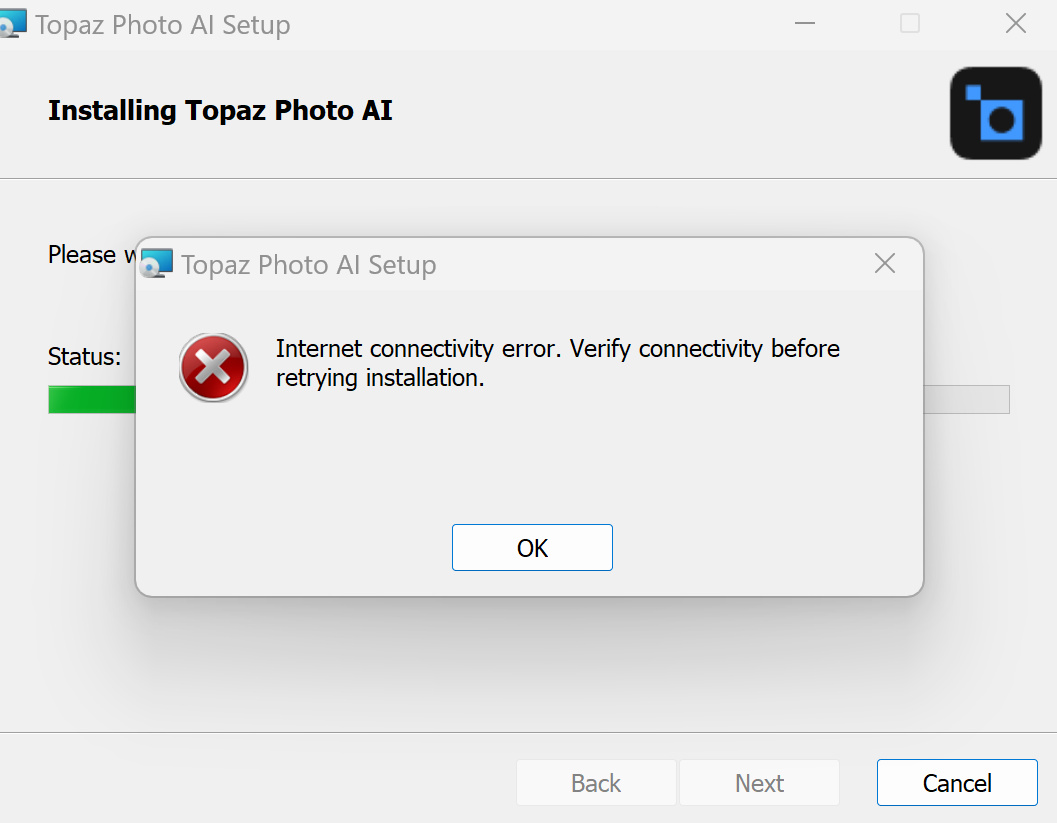Click the red error X icon
Image resolution: width=1057 pixels, height=823 pixels.
pos(213,367)
